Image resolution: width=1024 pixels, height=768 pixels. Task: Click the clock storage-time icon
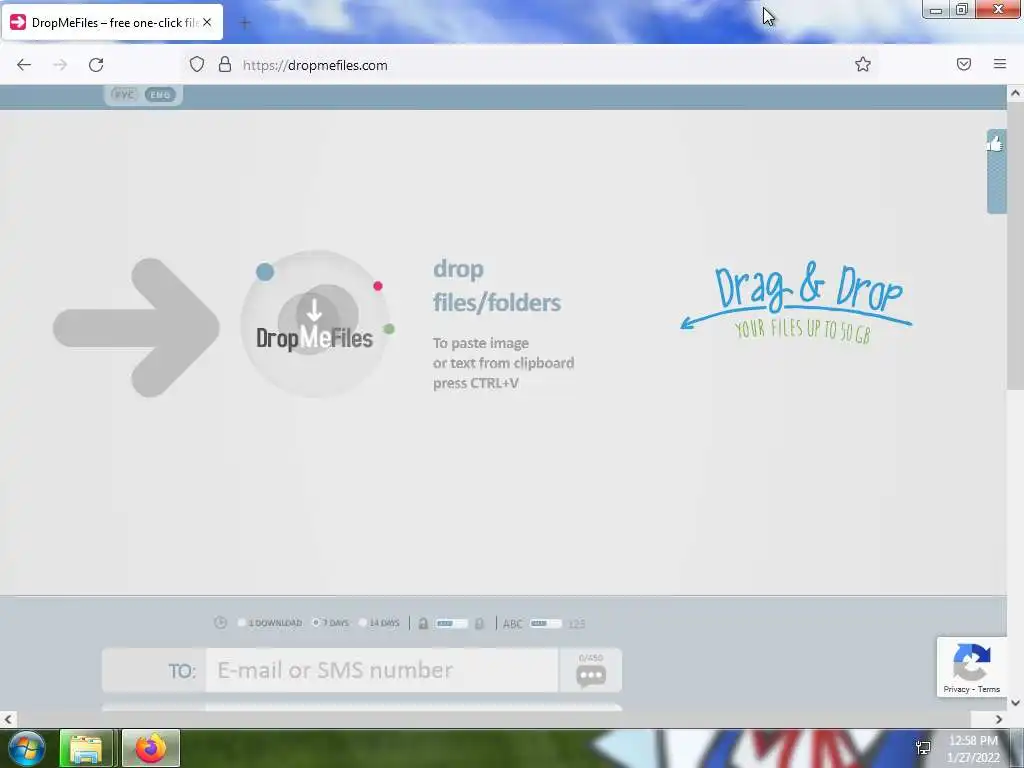[x=220, y=623]
